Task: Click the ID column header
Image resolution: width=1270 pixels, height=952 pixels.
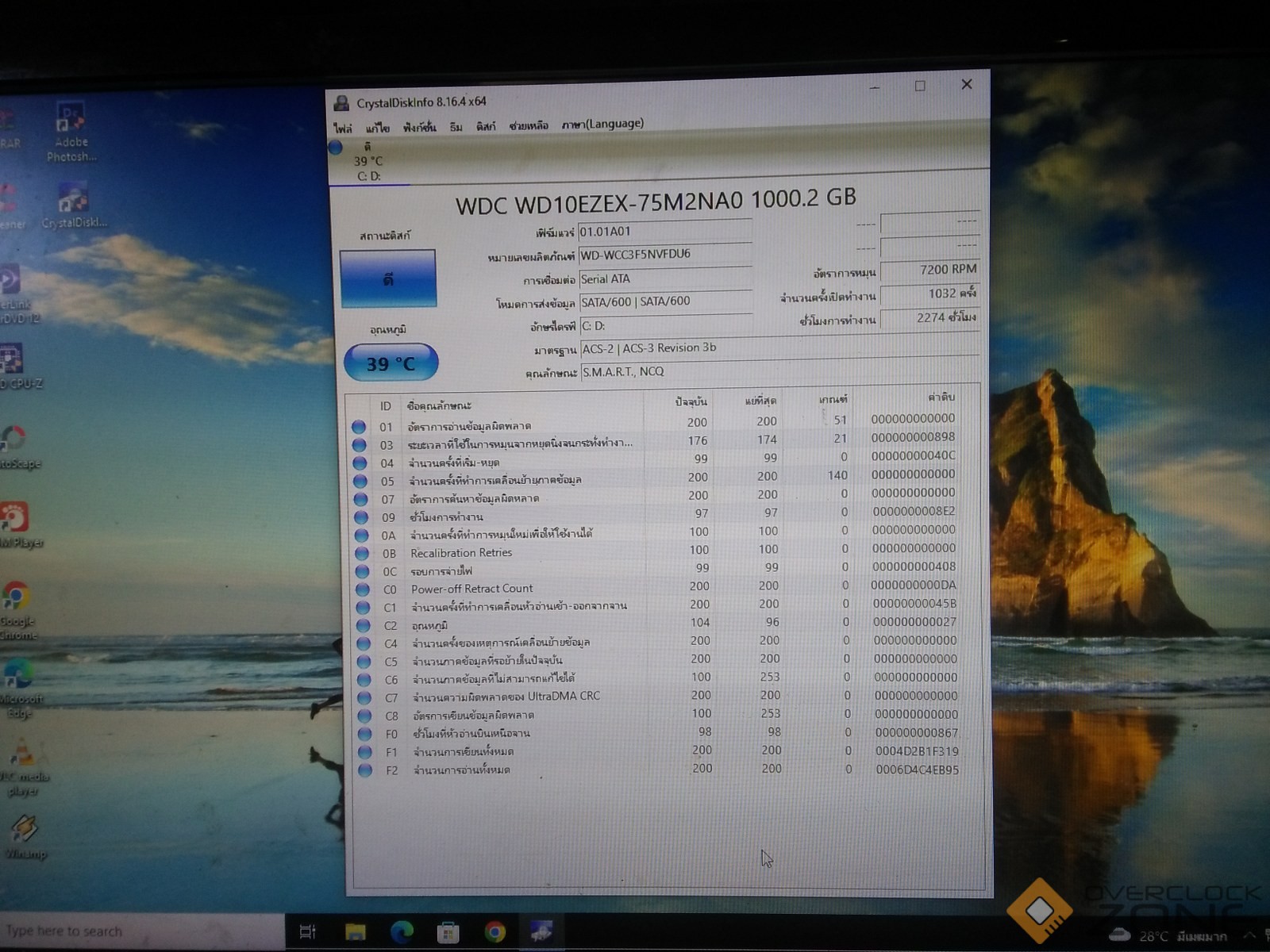Action: coord(385,406)
